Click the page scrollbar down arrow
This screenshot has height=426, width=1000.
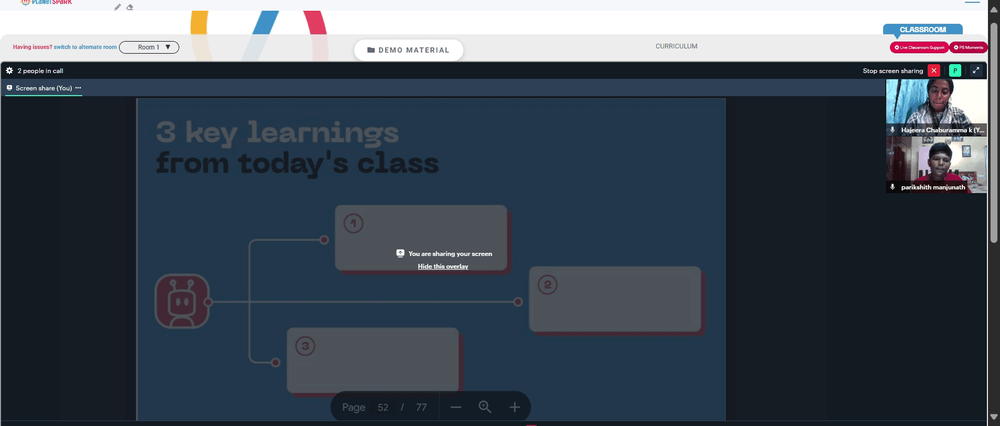(994, 419)
